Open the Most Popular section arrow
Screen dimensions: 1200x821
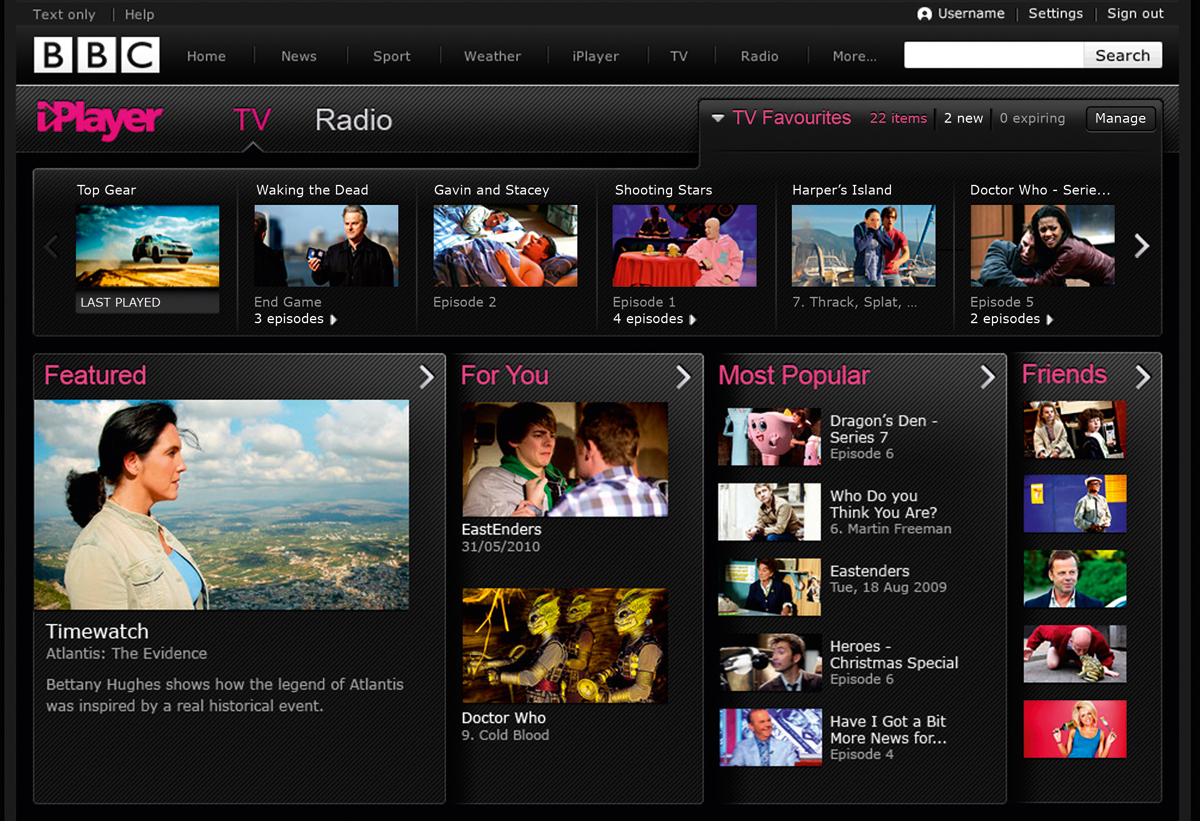(988, 377)
